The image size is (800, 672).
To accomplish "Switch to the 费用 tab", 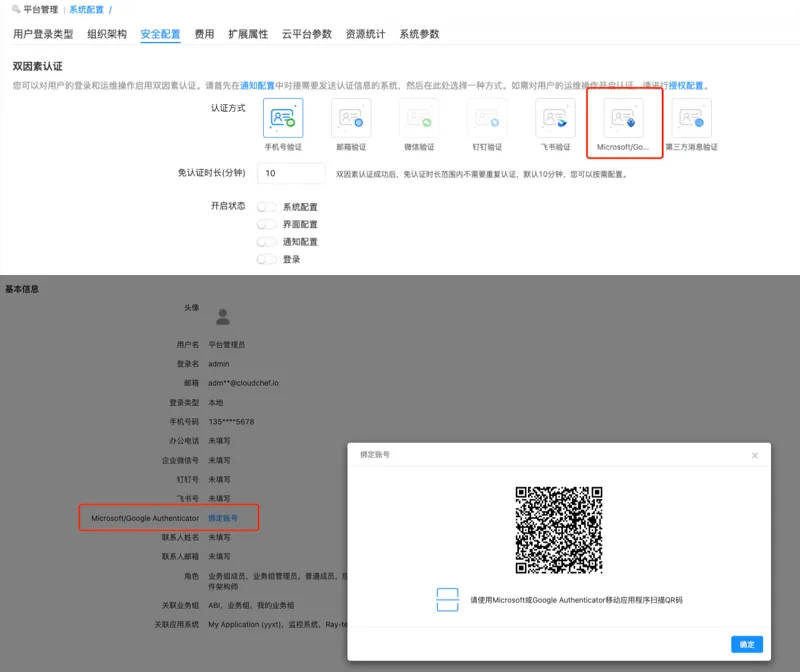I will (x=205, y=34).
